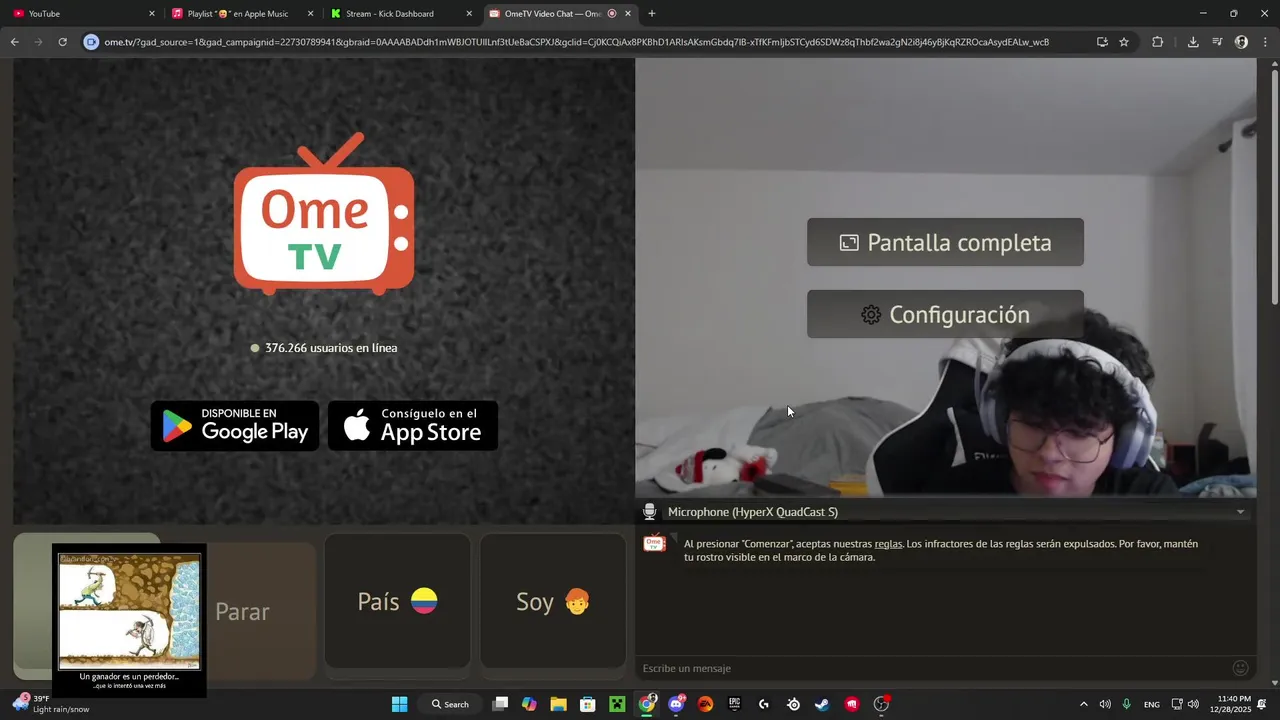Select the OmeTV Video Chat tab

[560, 14]
